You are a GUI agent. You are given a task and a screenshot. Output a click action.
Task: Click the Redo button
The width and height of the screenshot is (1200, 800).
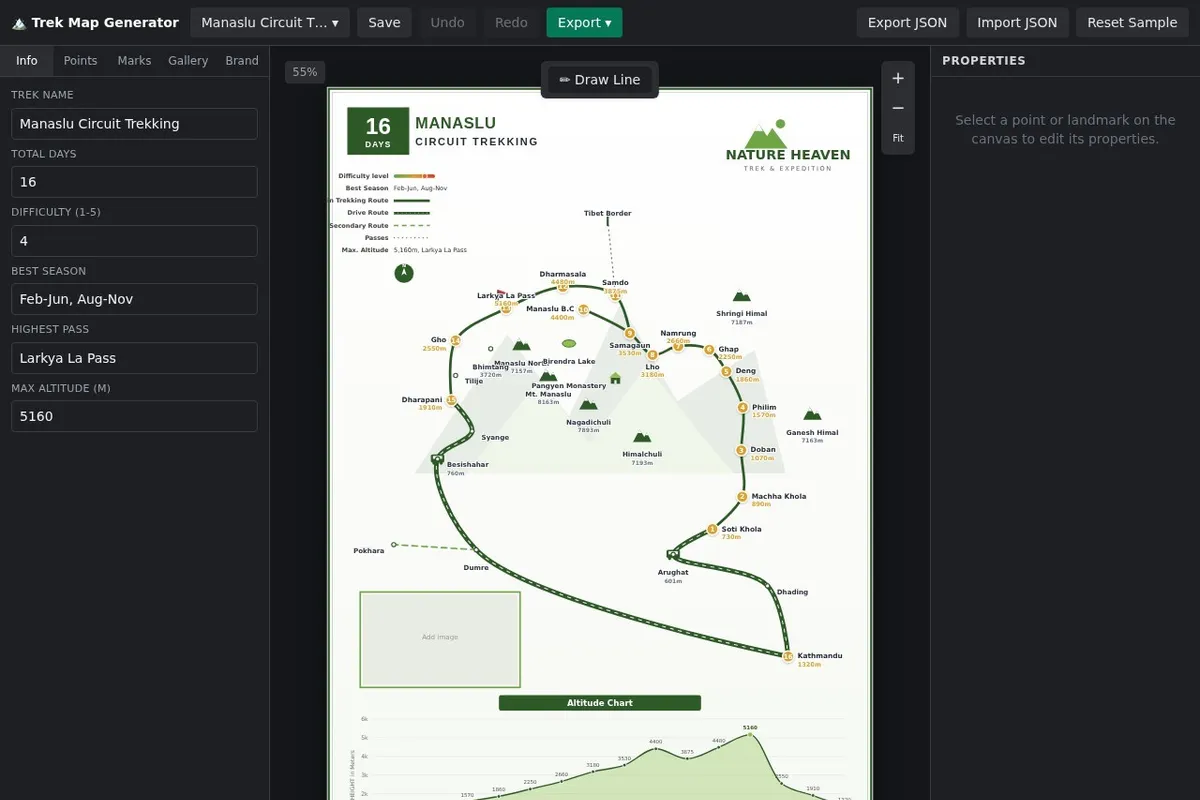tap(511, 23)
